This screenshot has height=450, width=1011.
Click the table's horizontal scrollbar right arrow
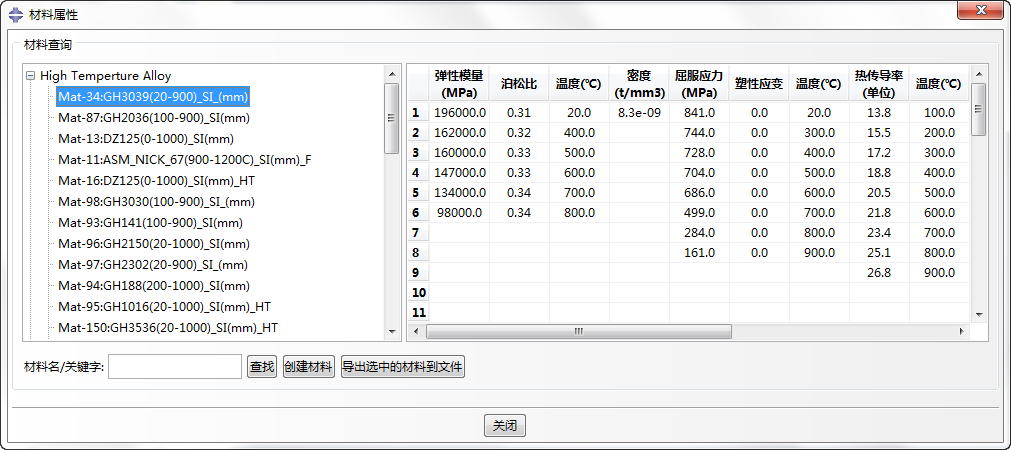963,332
